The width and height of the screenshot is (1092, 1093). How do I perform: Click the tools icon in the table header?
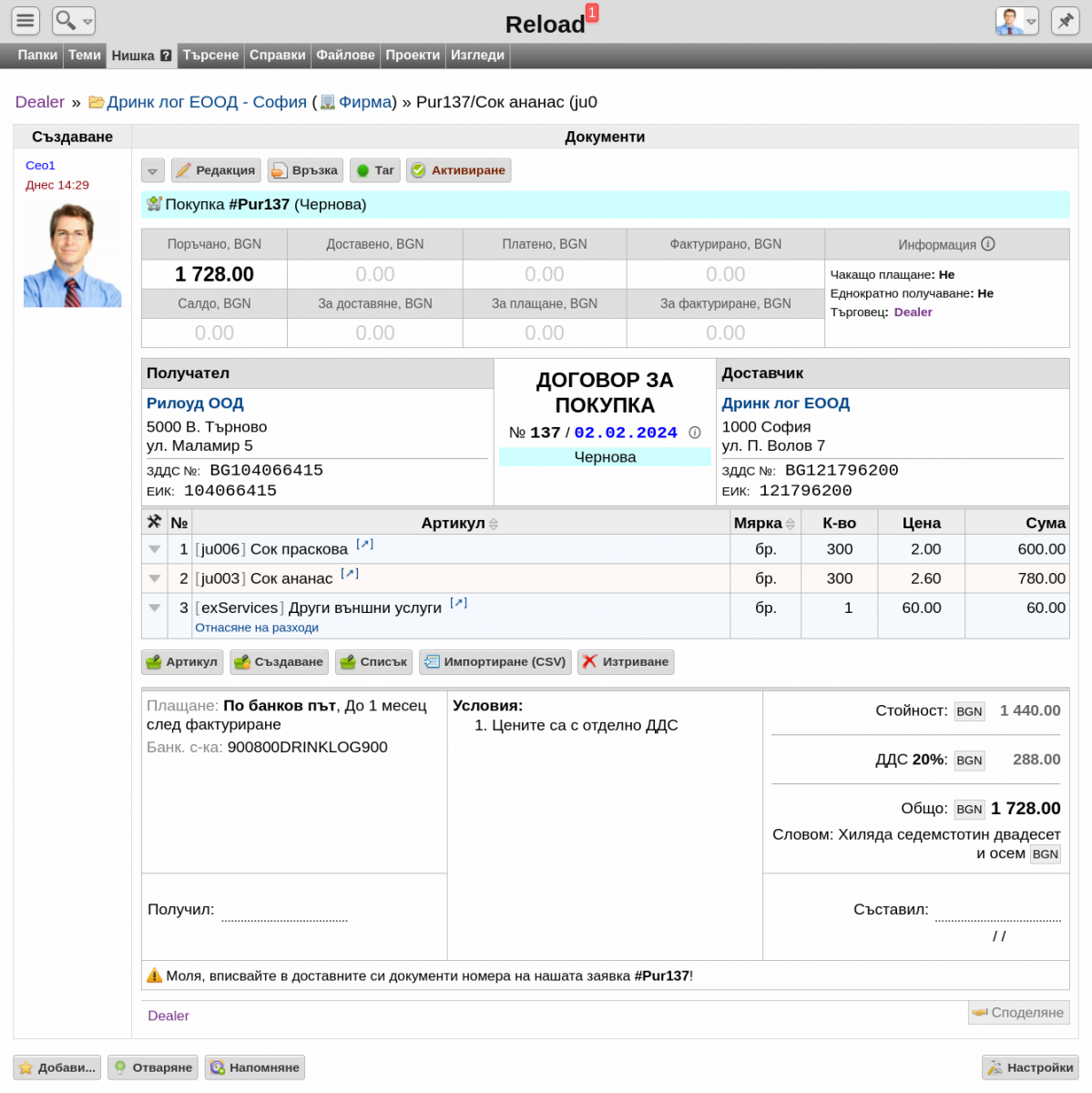[x=154, y=522]
